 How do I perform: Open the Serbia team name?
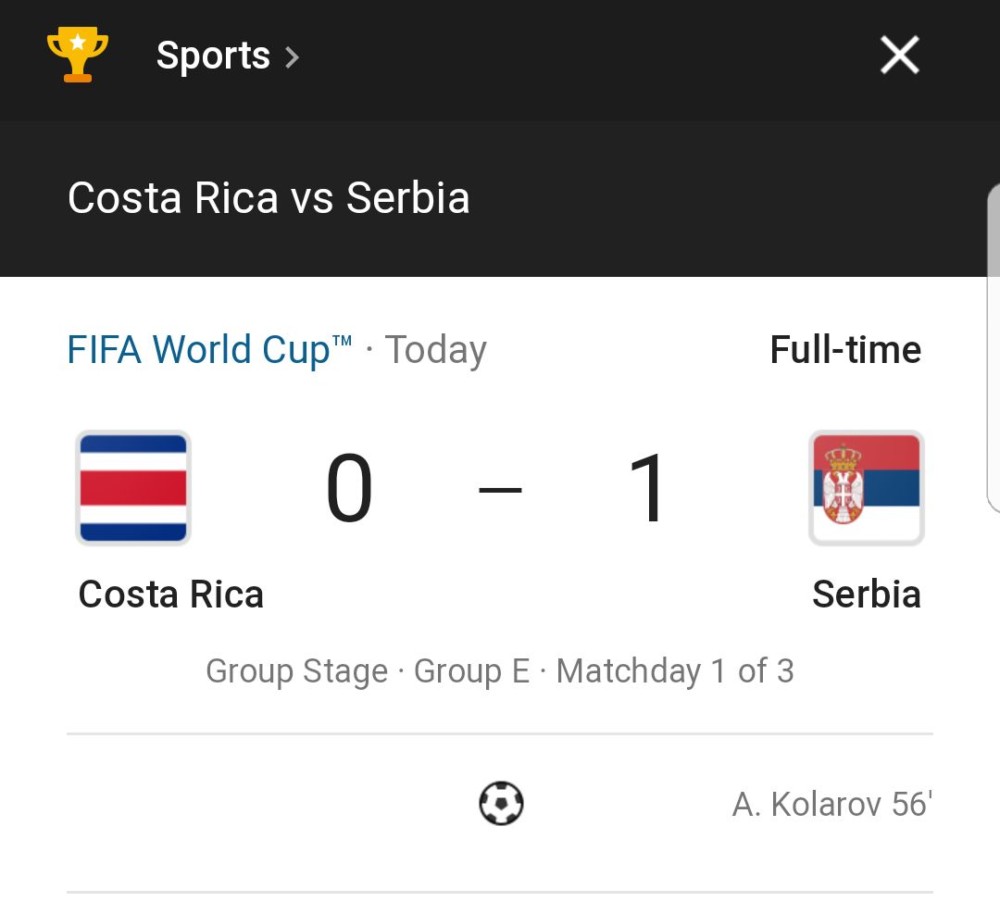click(867, 594)
